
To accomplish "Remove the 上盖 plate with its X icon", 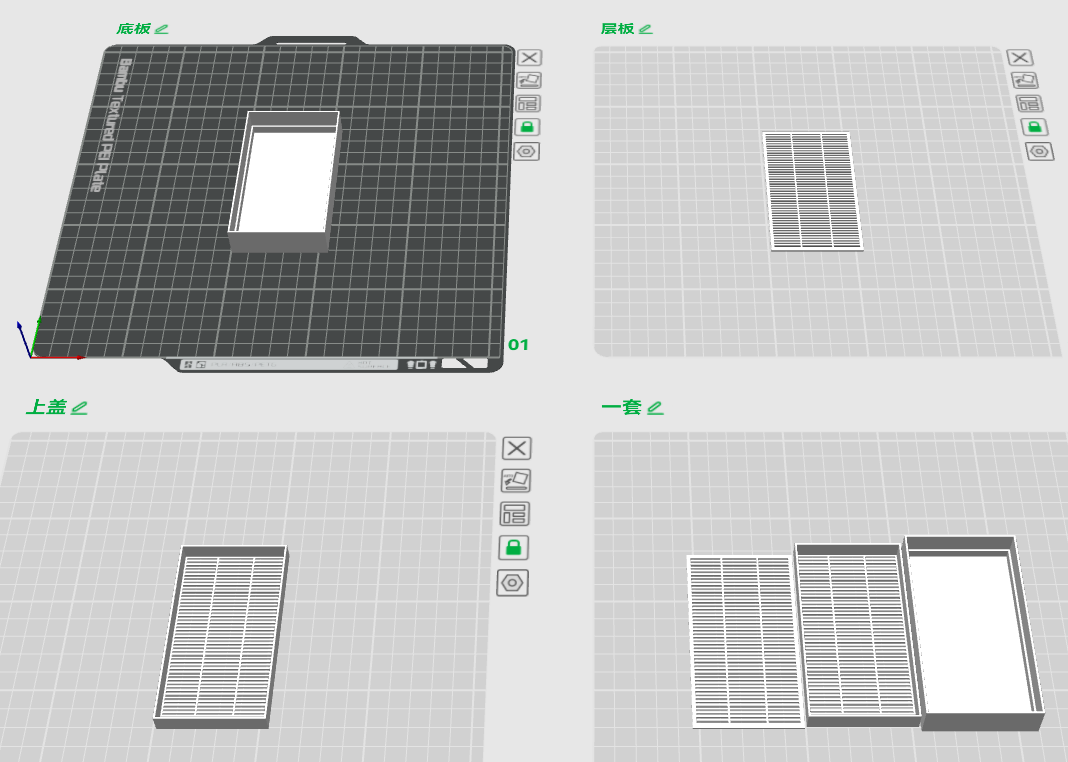I will 517,448.
